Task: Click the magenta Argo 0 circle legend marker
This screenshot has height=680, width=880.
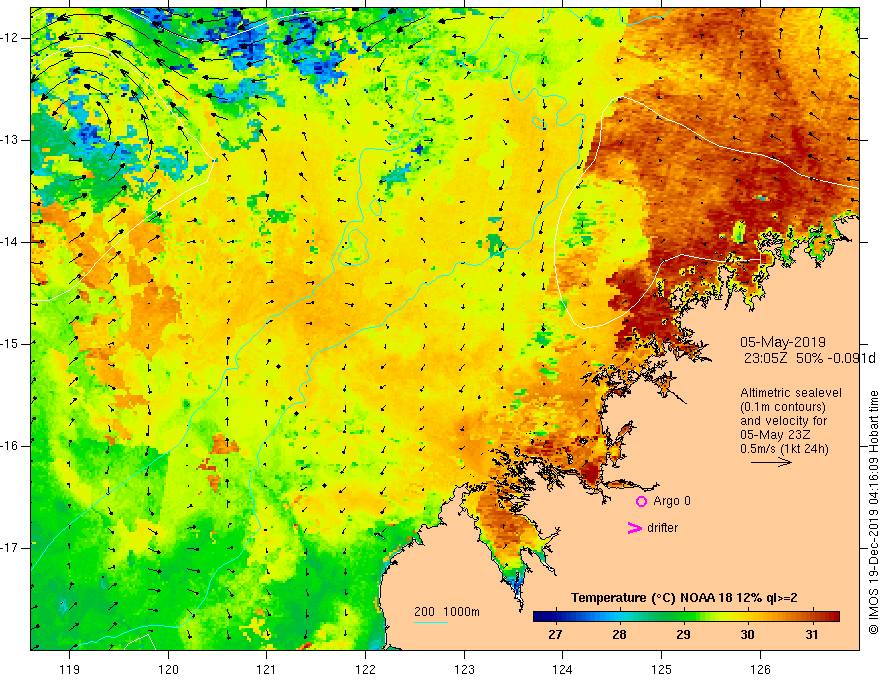Action: coord(641,501)
